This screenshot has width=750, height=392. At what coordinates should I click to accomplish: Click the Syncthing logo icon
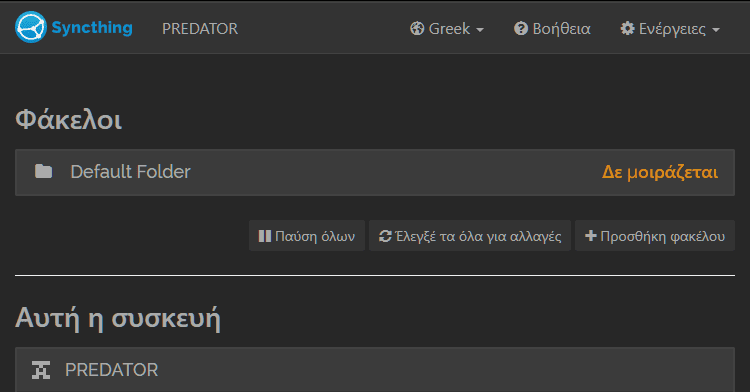click(x=31, y=27)
